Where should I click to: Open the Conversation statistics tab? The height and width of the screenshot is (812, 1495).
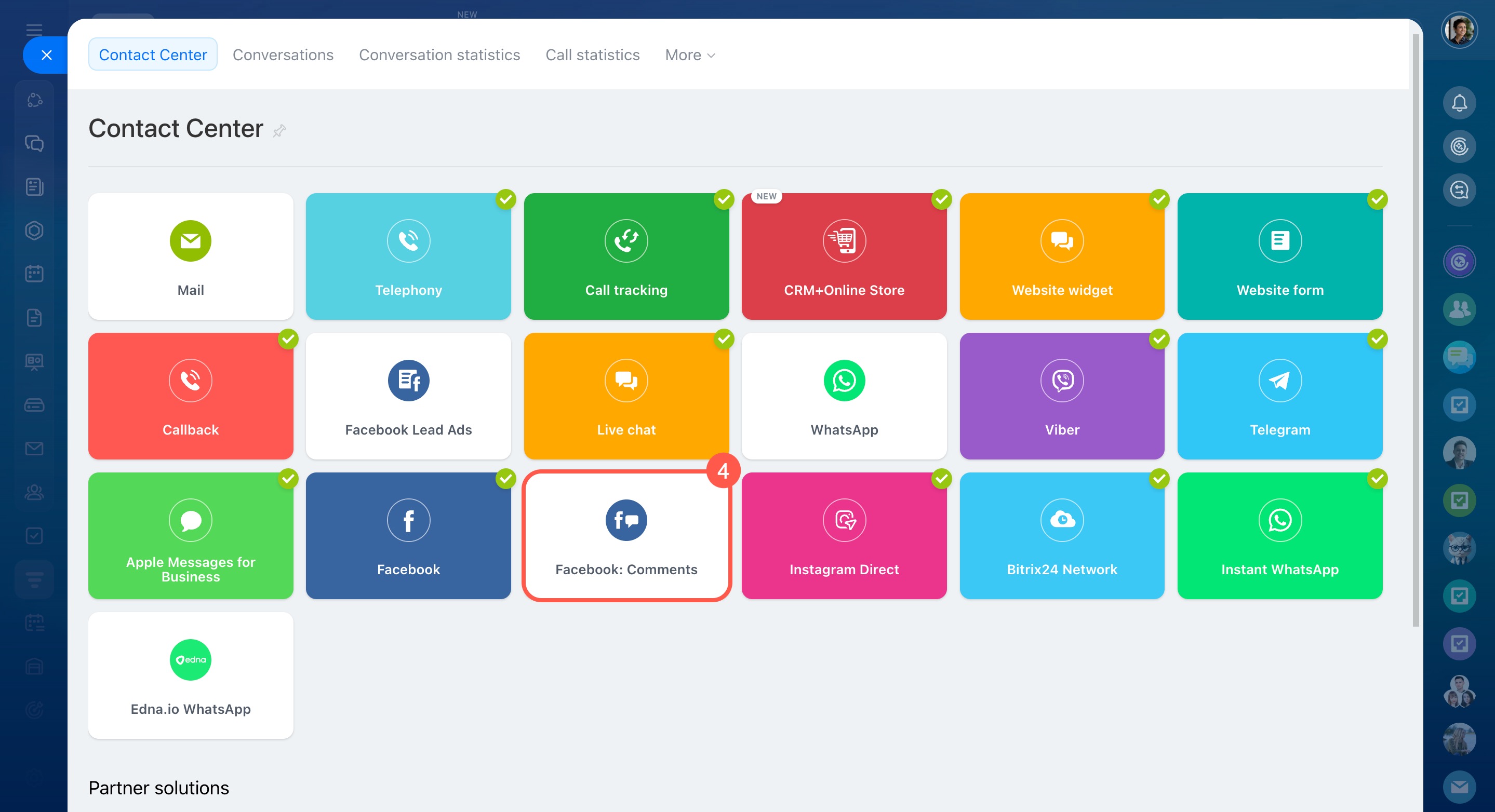[439, 55]
